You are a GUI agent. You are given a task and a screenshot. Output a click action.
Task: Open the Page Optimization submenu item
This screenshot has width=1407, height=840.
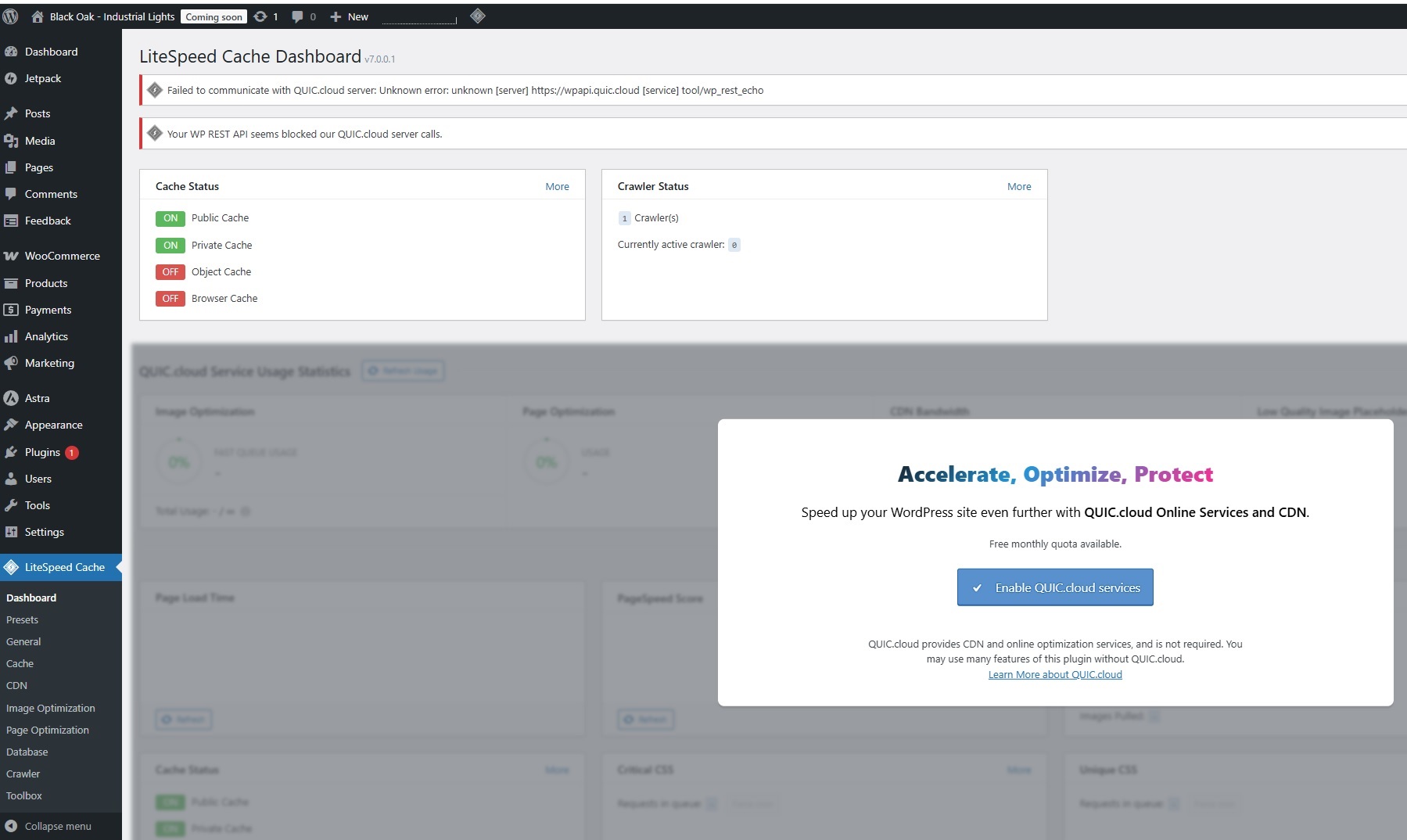(x=48, y=730)
